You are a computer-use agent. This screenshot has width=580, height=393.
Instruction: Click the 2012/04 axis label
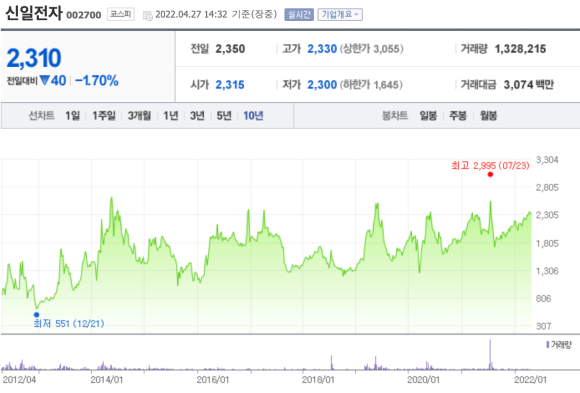click(x=20, y=380)
